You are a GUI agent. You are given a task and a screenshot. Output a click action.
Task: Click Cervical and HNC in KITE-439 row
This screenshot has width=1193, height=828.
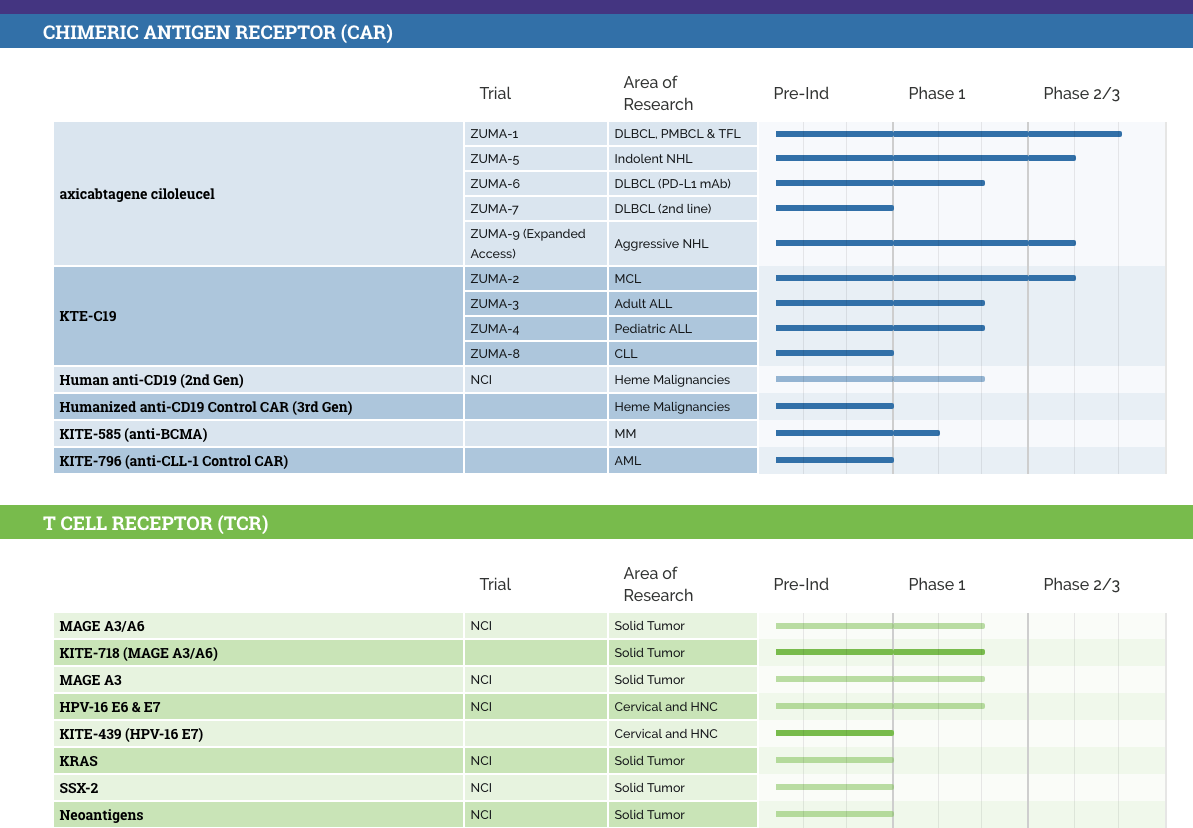(682, 734)
